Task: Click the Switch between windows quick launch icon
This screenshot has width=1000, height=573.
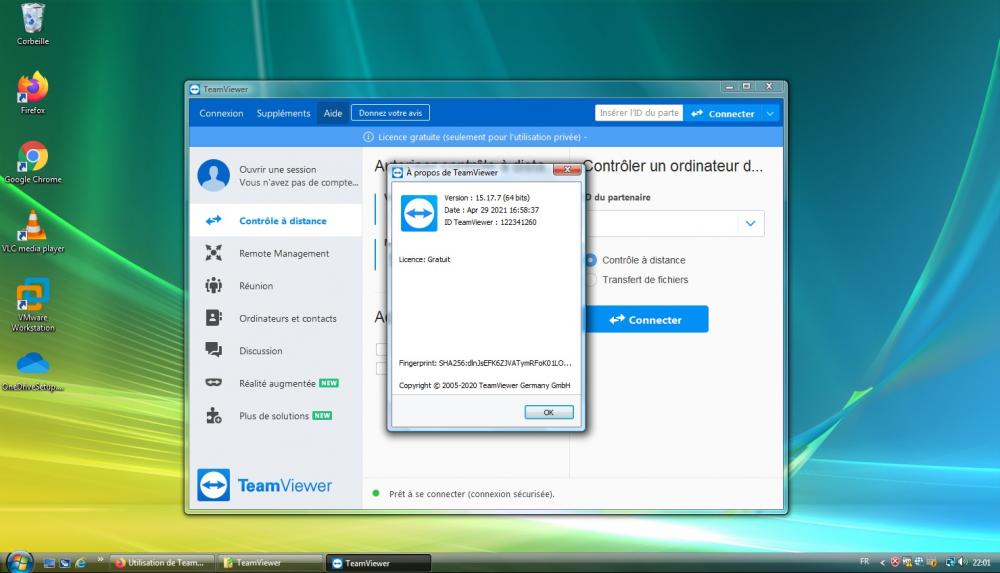Action: tap(64, 563)
